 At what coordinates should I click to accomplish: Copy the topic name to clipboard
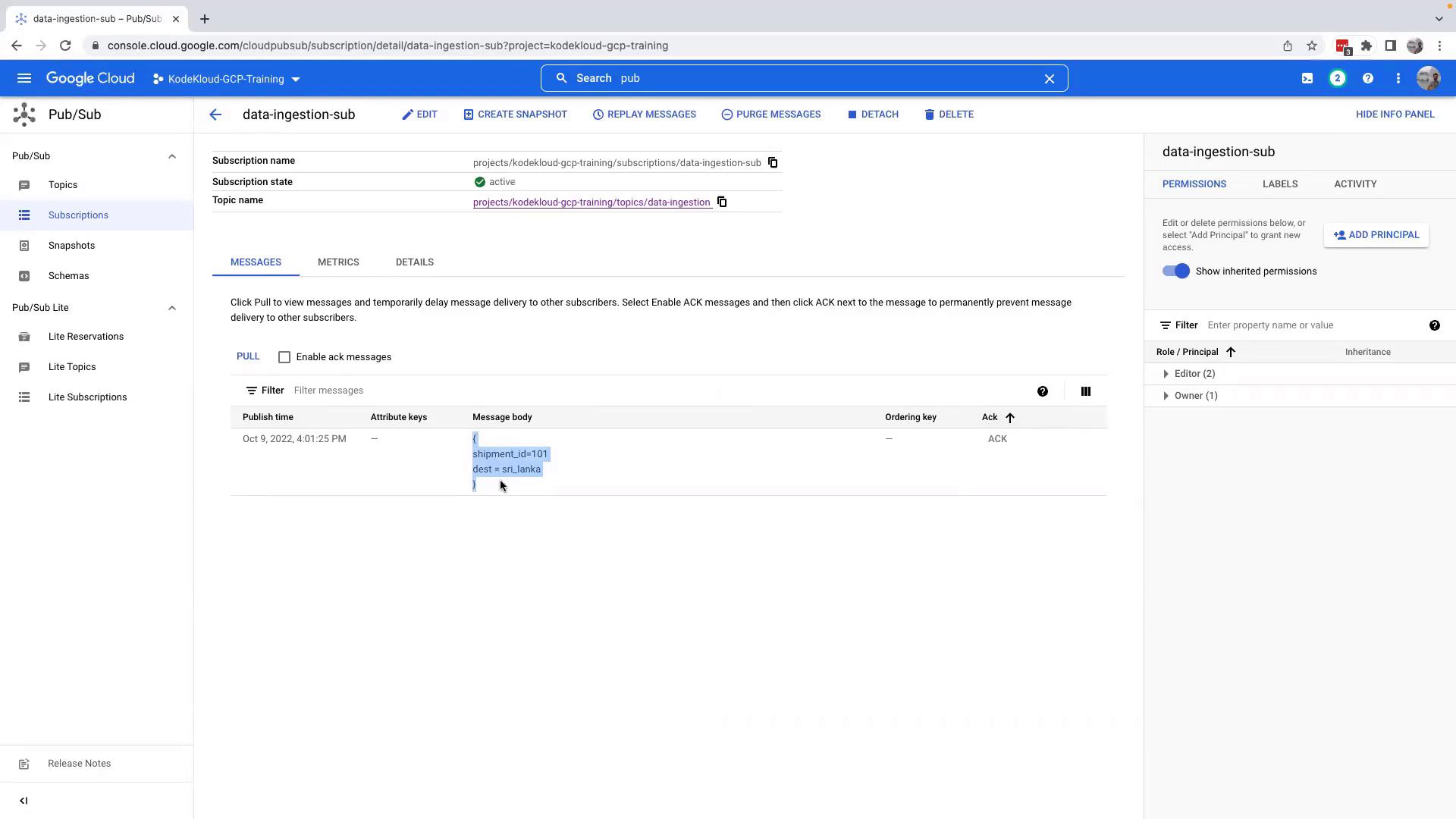[x=722, y=202]
